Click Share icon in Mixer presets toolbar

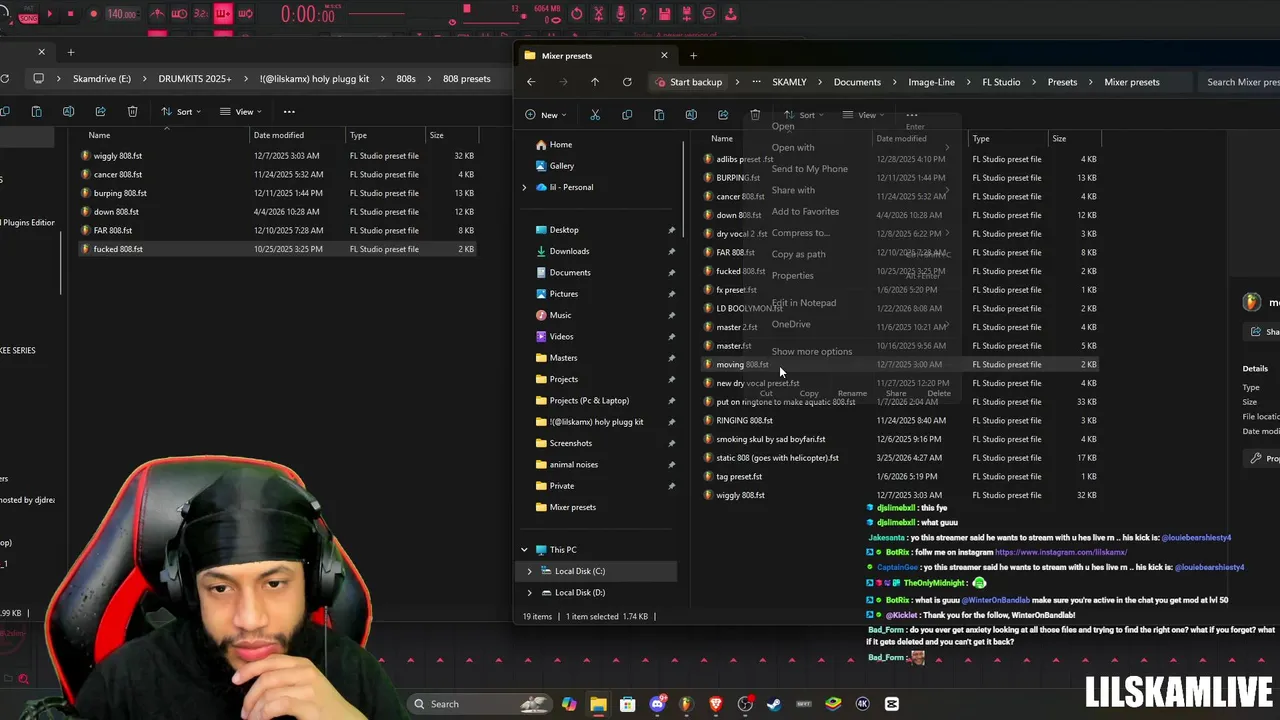coord(723,115)
